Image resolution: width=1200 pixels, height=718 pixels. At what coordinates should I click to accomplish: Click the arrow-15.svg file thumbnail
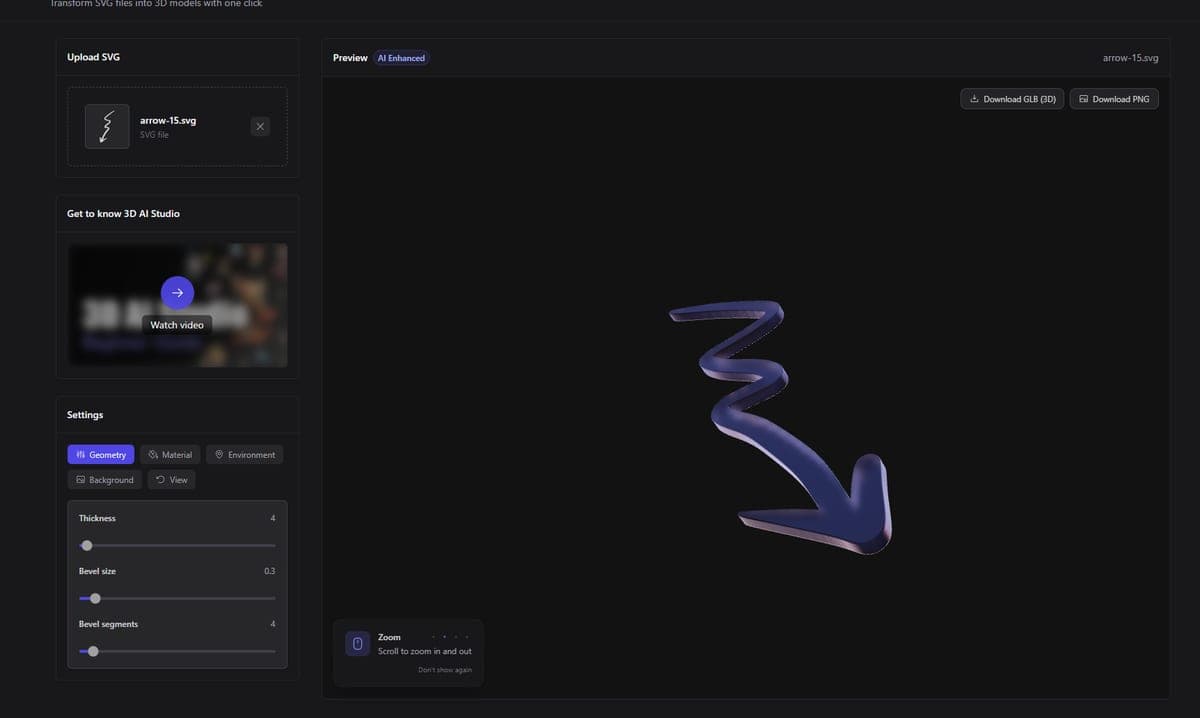(107, 126)
